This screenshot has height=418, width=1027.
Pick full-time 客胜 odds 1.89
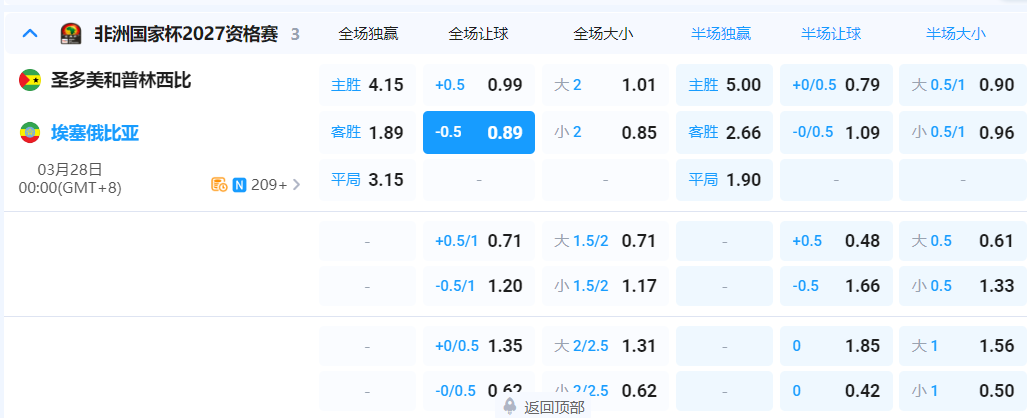click(367, 132)
